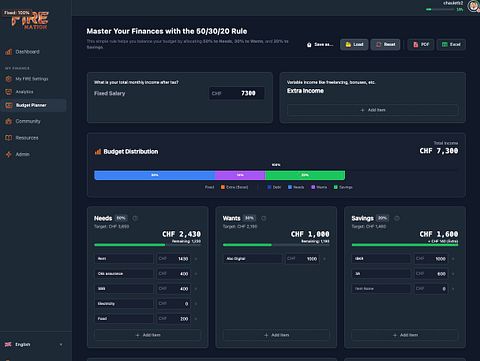
Task: Reset the budget plan
Action: tap(385, 44)
